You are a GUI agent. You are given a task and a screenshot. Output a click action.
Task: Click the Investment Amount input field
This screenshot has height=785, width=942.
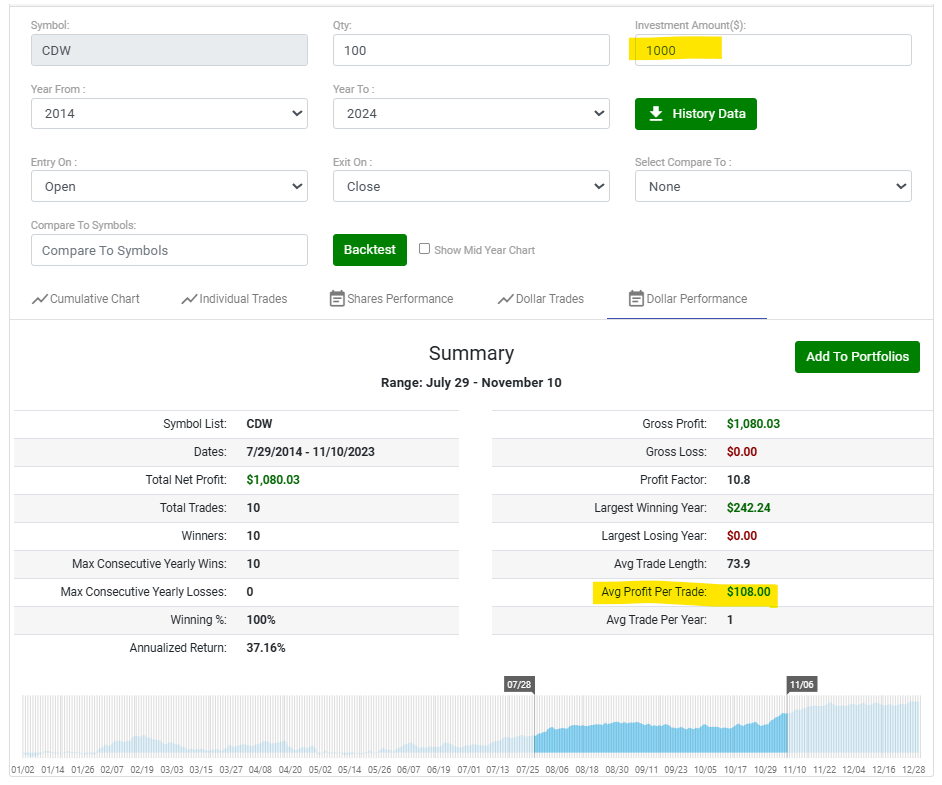click(x=773, y=50)
